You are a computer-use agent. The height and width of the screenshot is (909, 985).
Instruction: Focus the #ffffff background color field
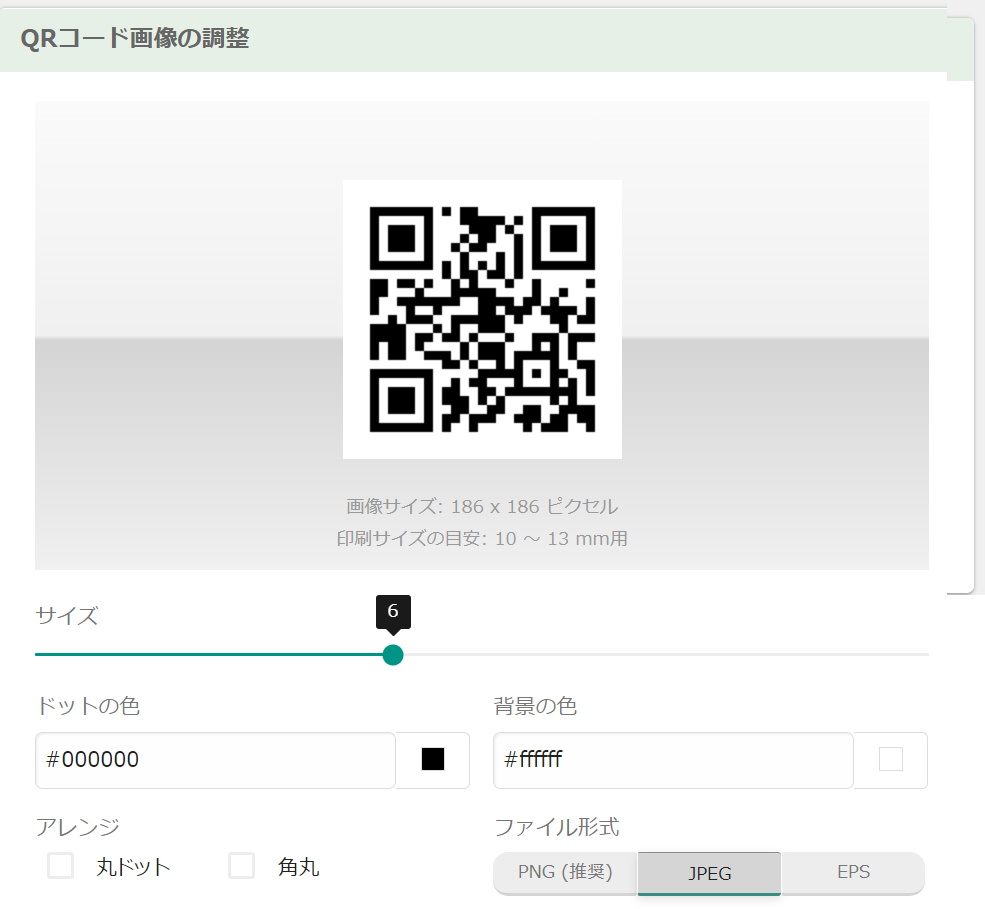[x=673, y=760]
